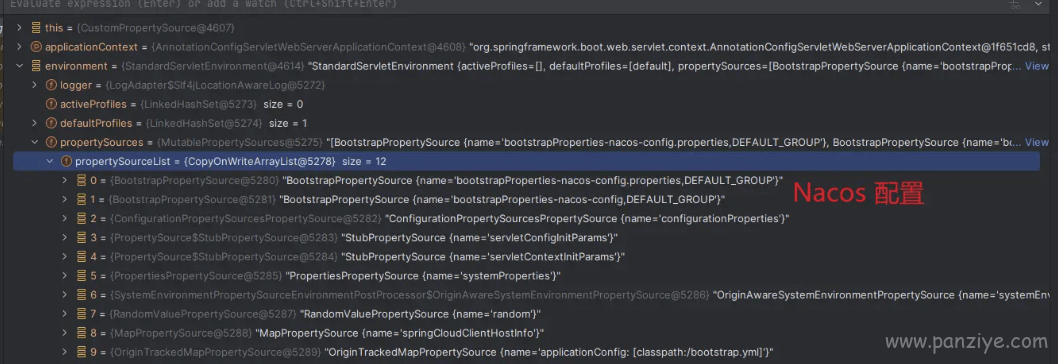Click the applicationContext parameter icon
The height and width of the screenshot is (364, 1058).
pyautogui.click(x=36, y=47)
